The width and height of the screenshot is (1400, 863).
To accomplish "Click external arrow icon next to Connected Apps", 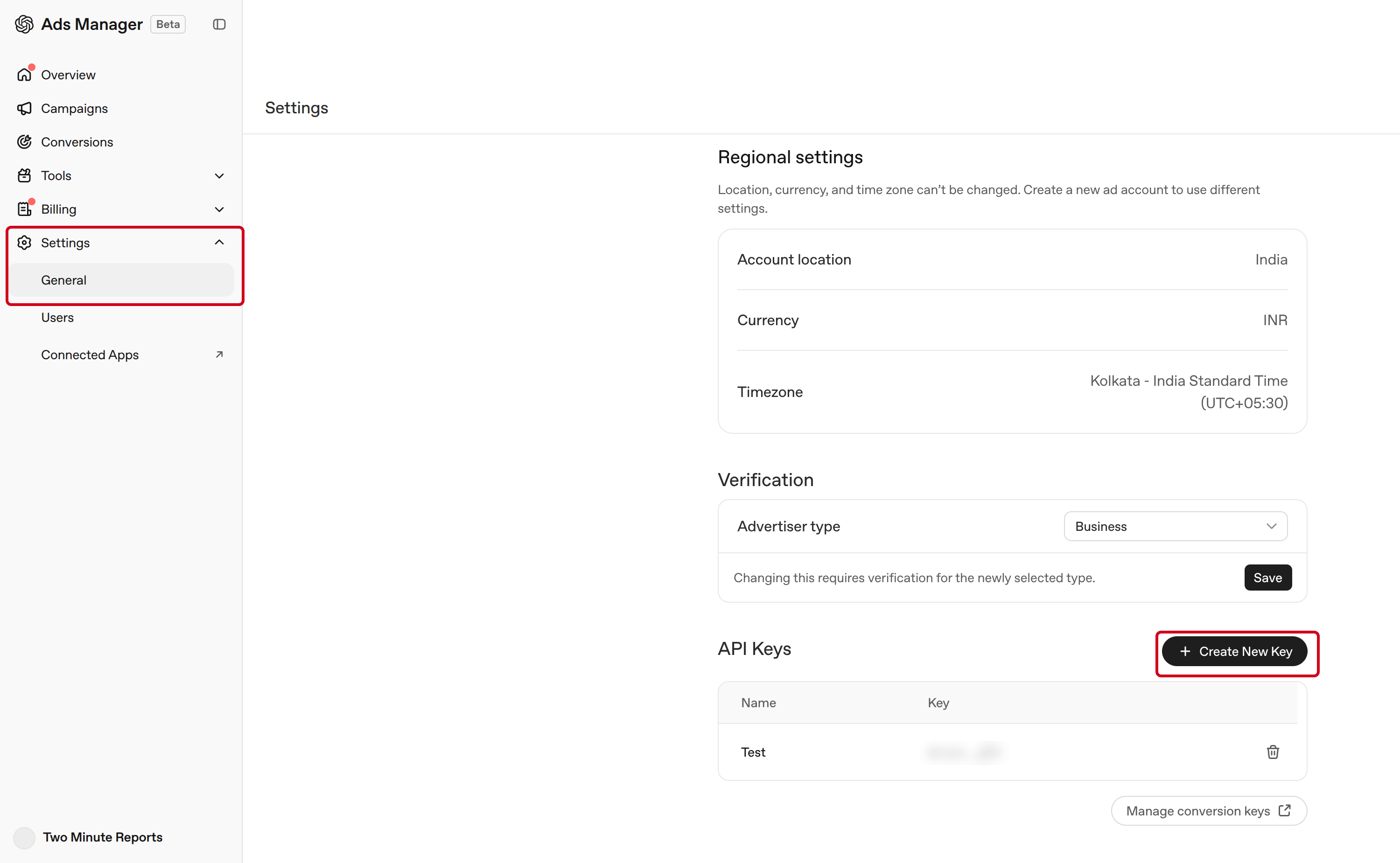I will [x=219, y=355].
